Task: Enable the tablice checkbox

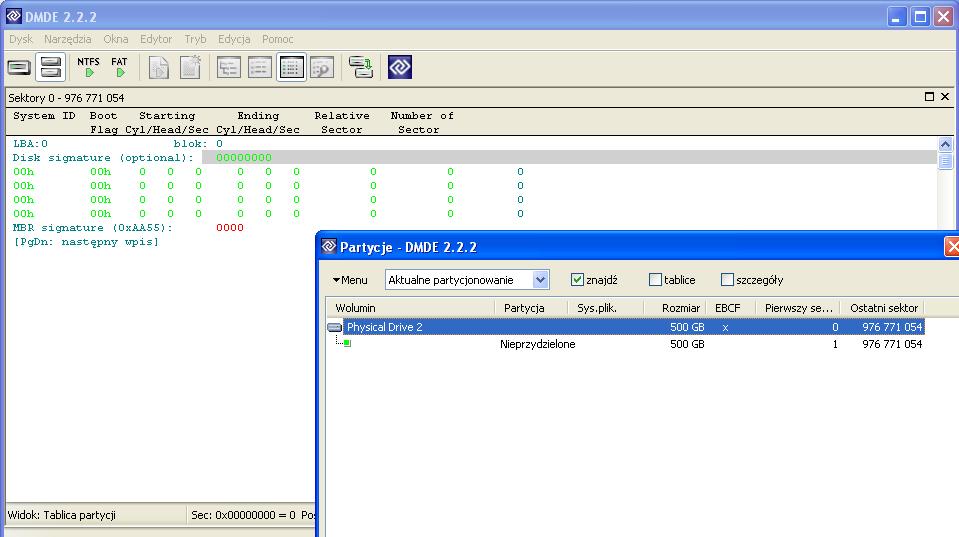Action: (655, 280)
